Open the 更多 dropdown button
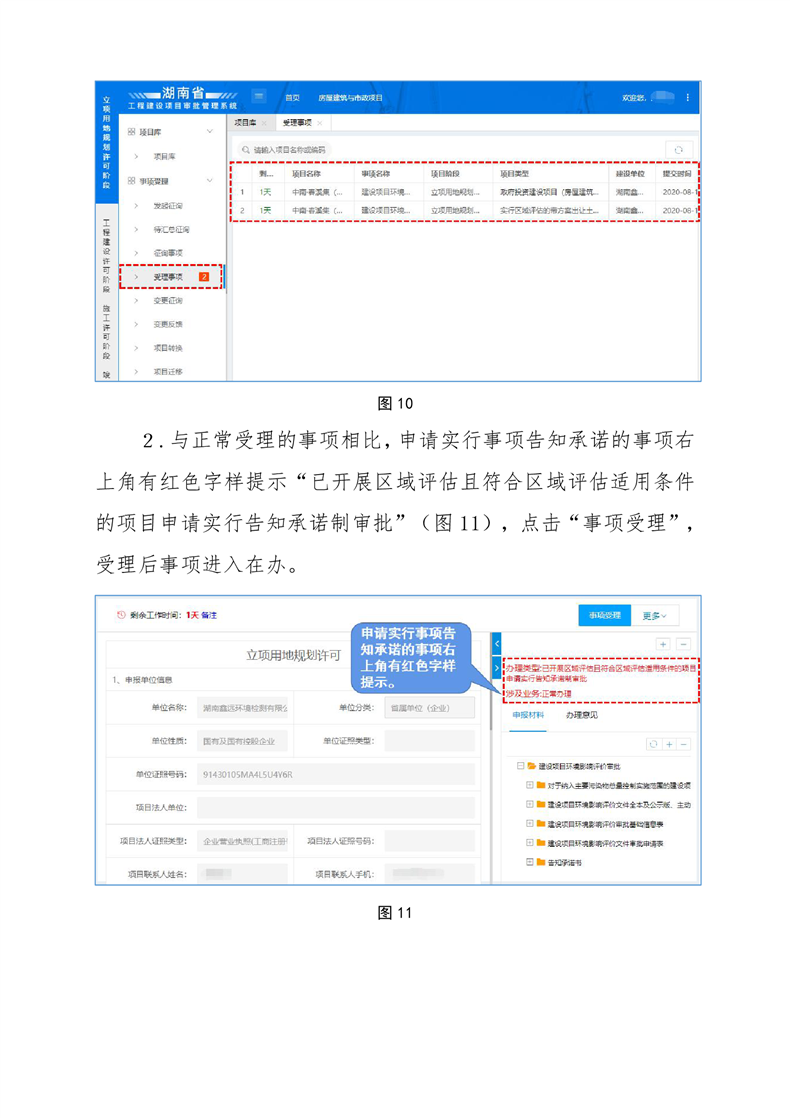Screen dimensions: 790x1118 pos(655,615)
